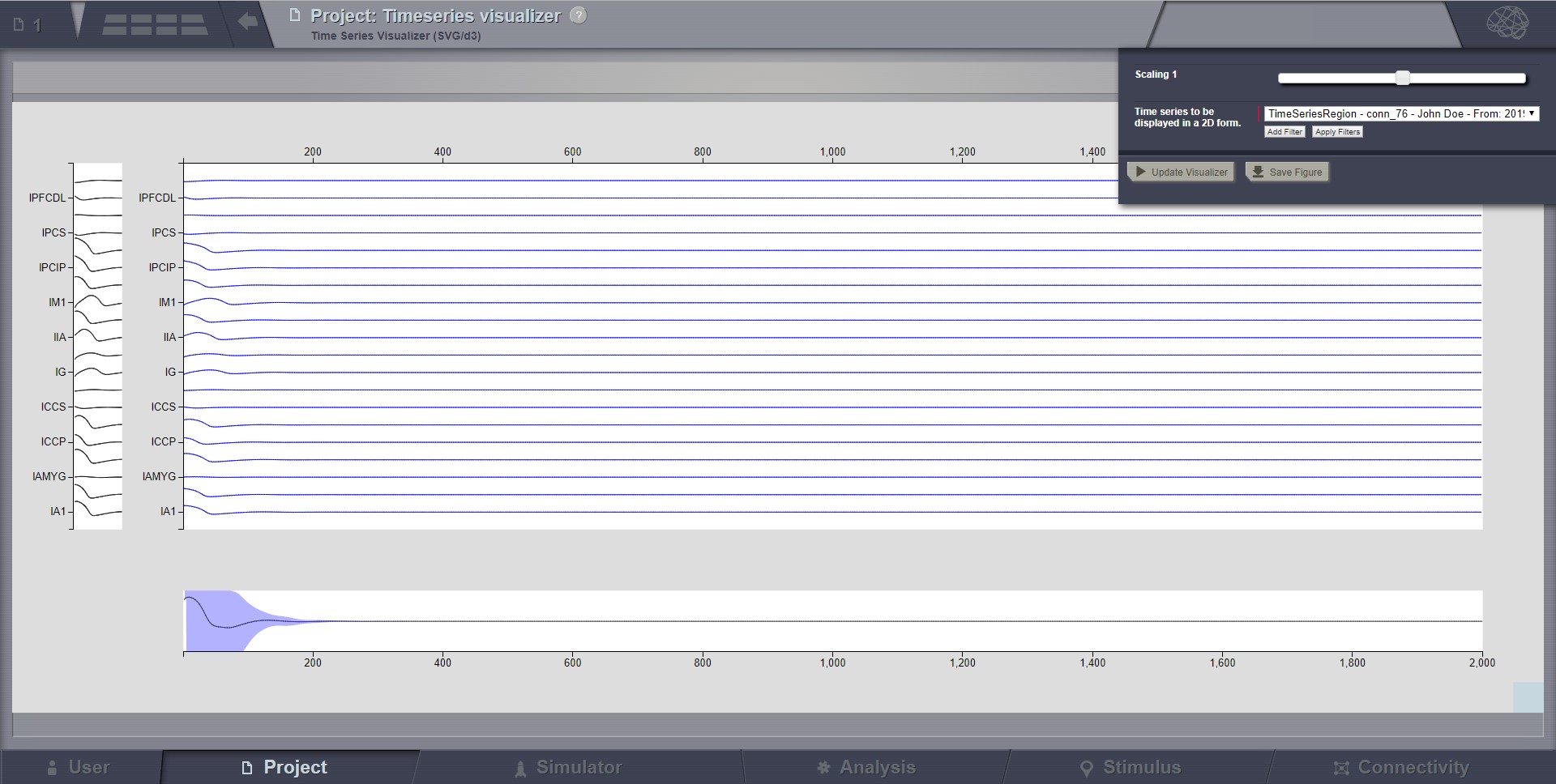Click the Update Visualizer button
1556x784 pixels.
[x=1181, y=172]
